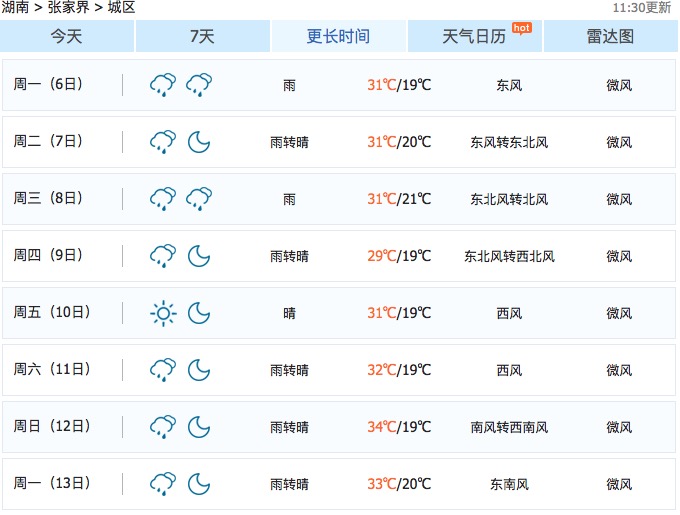Click Wednesday 8th daytime rain icon
680x515 pixels.
point(163,199)
